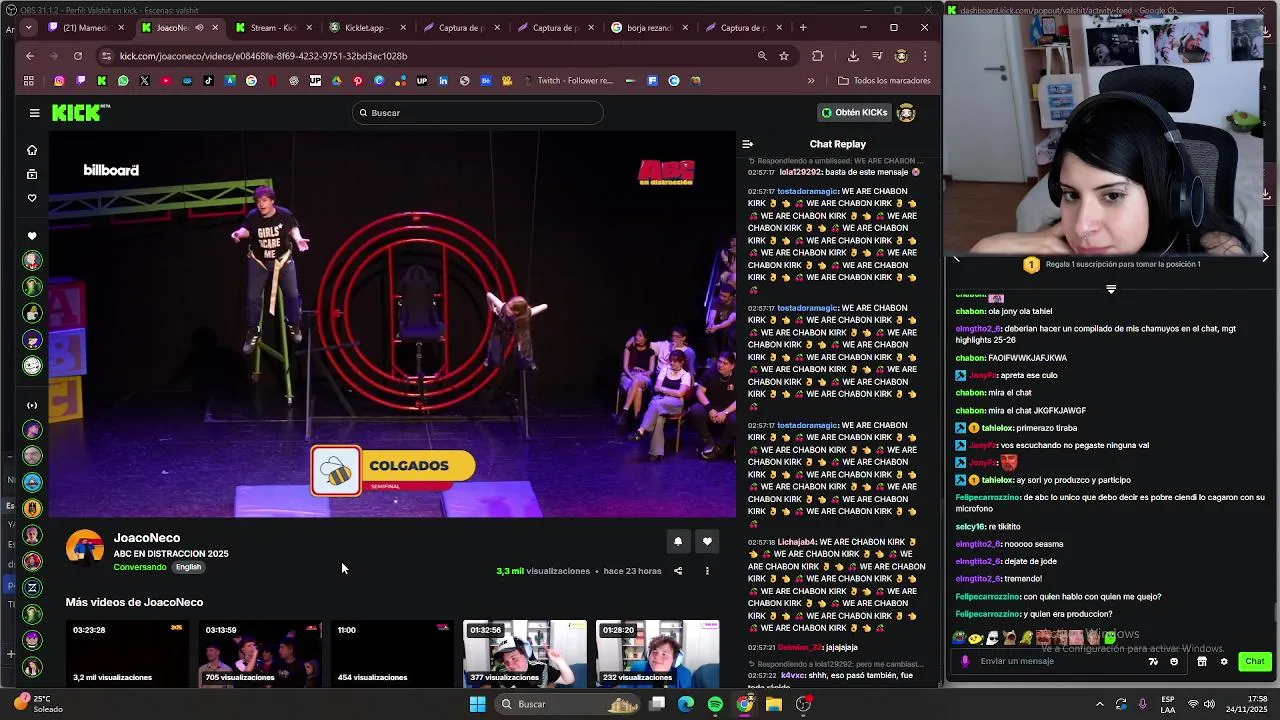
Task: Open the 7TV emote icon in chat
Action: pyautogui.click(x=1153, y=661)
